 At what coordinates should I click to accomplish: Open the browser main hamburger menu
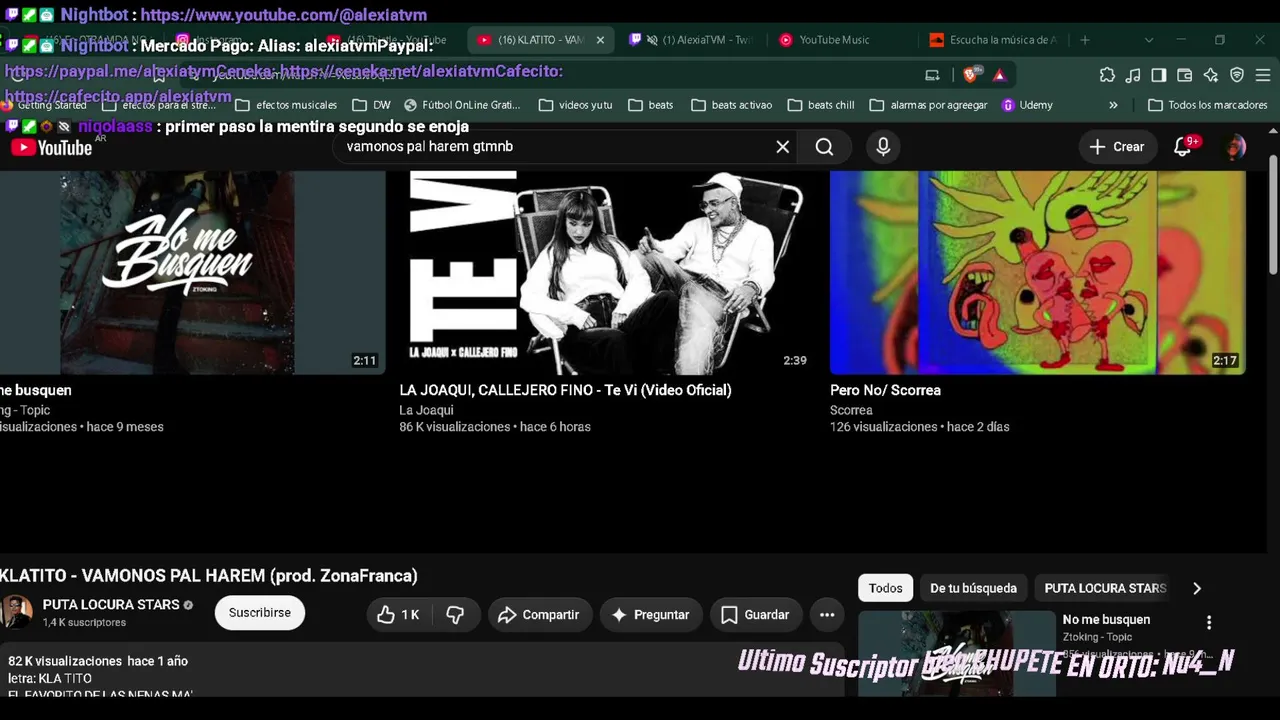[x=1263, y=75]
